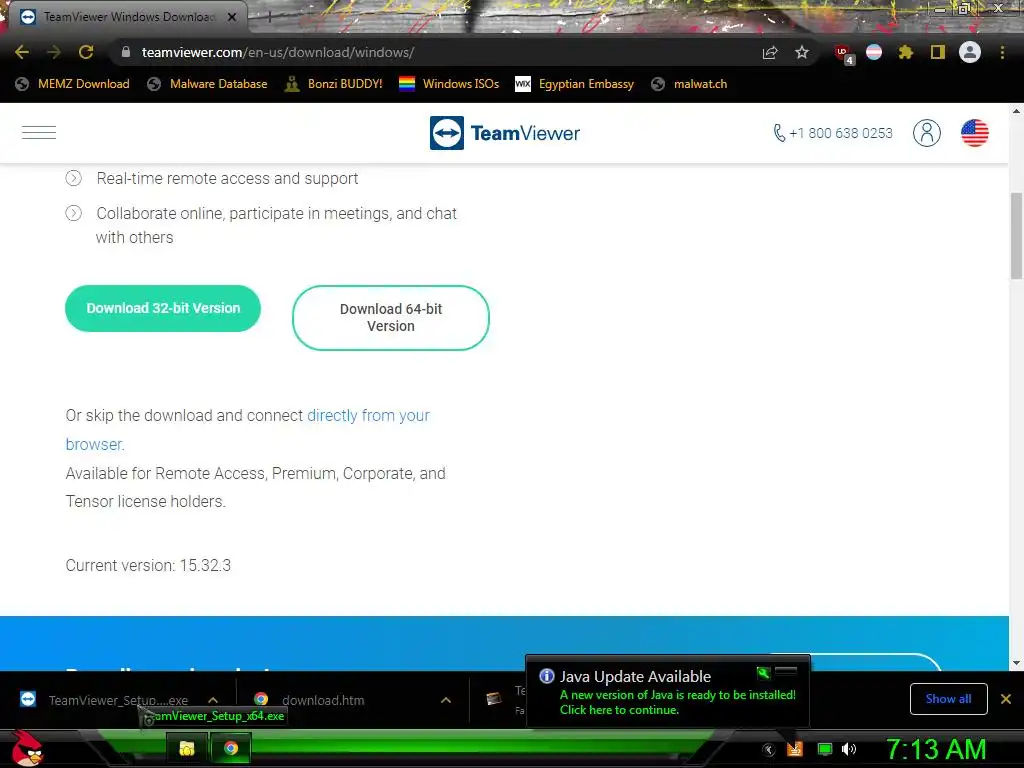Open a new browser tab
Viewport: 1024px width, 768px height.
point(269,17)
